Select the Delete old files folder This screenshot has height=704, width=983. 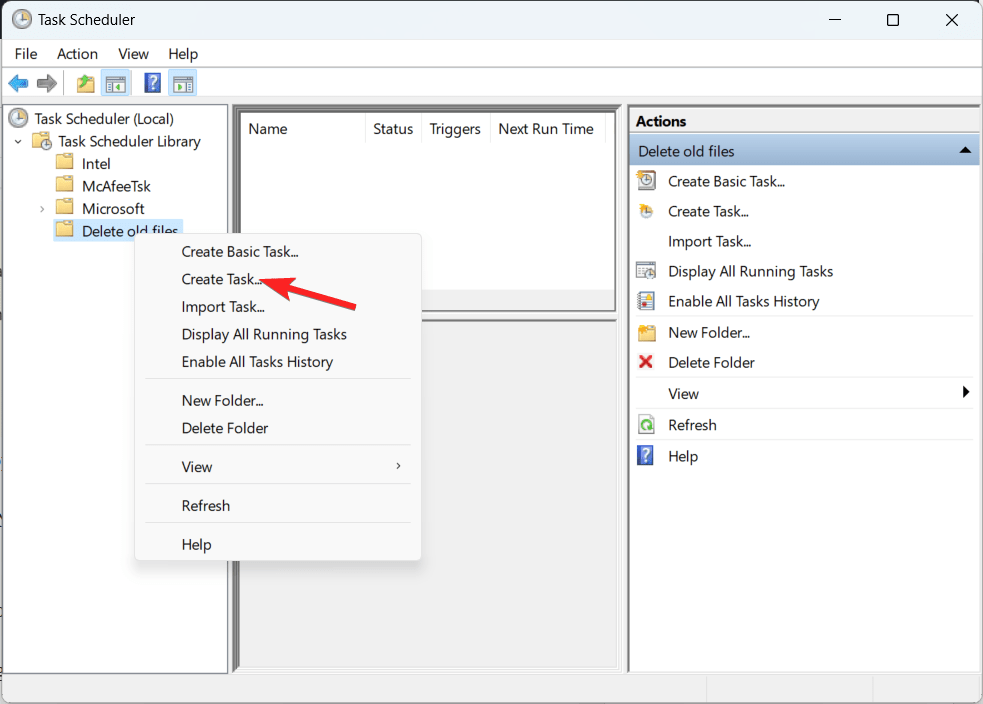point(128,230)
